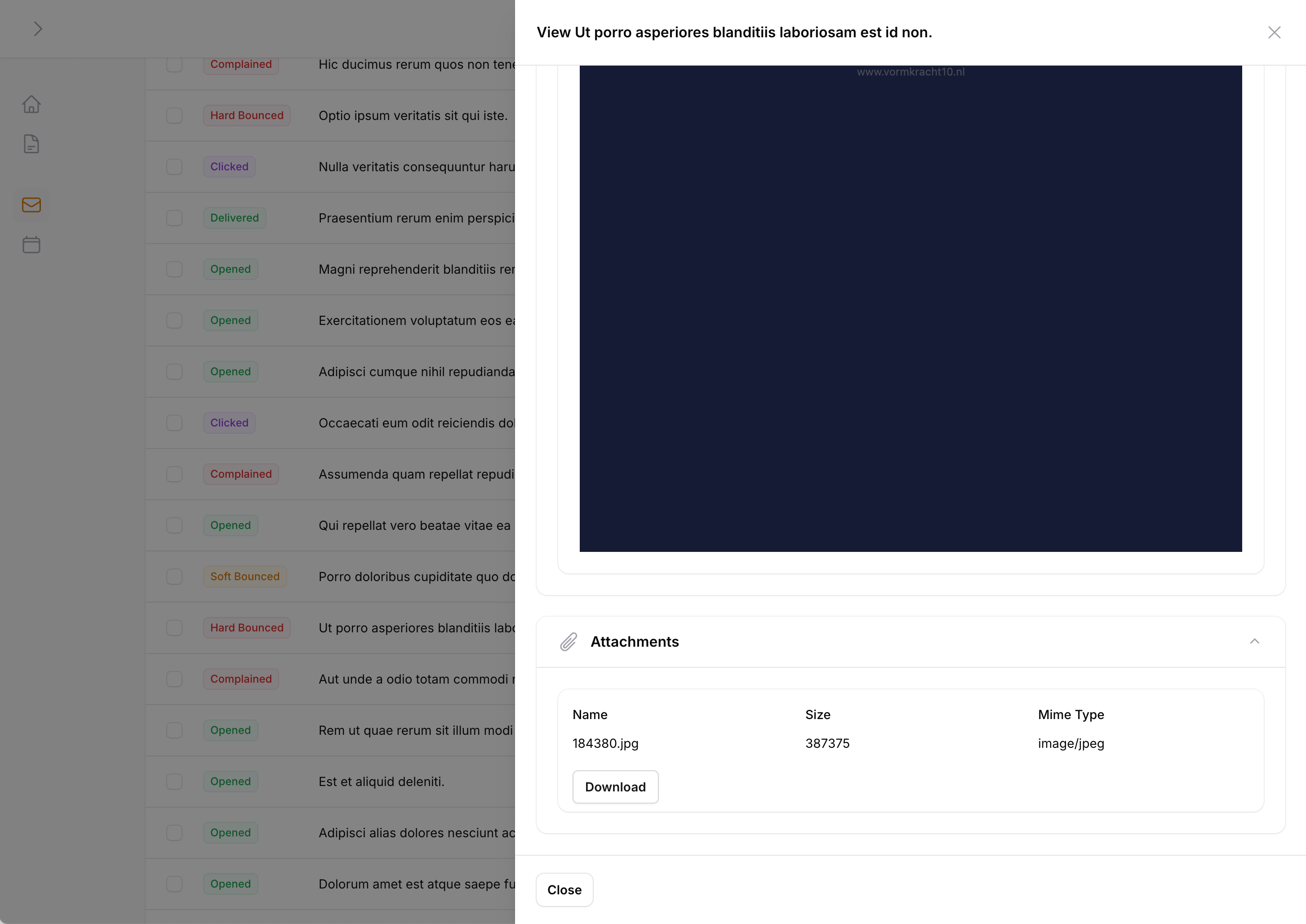Expand sidebar with the top-left chevron arrow
The width and height of the screenshot is (1306, 924).
38,28
